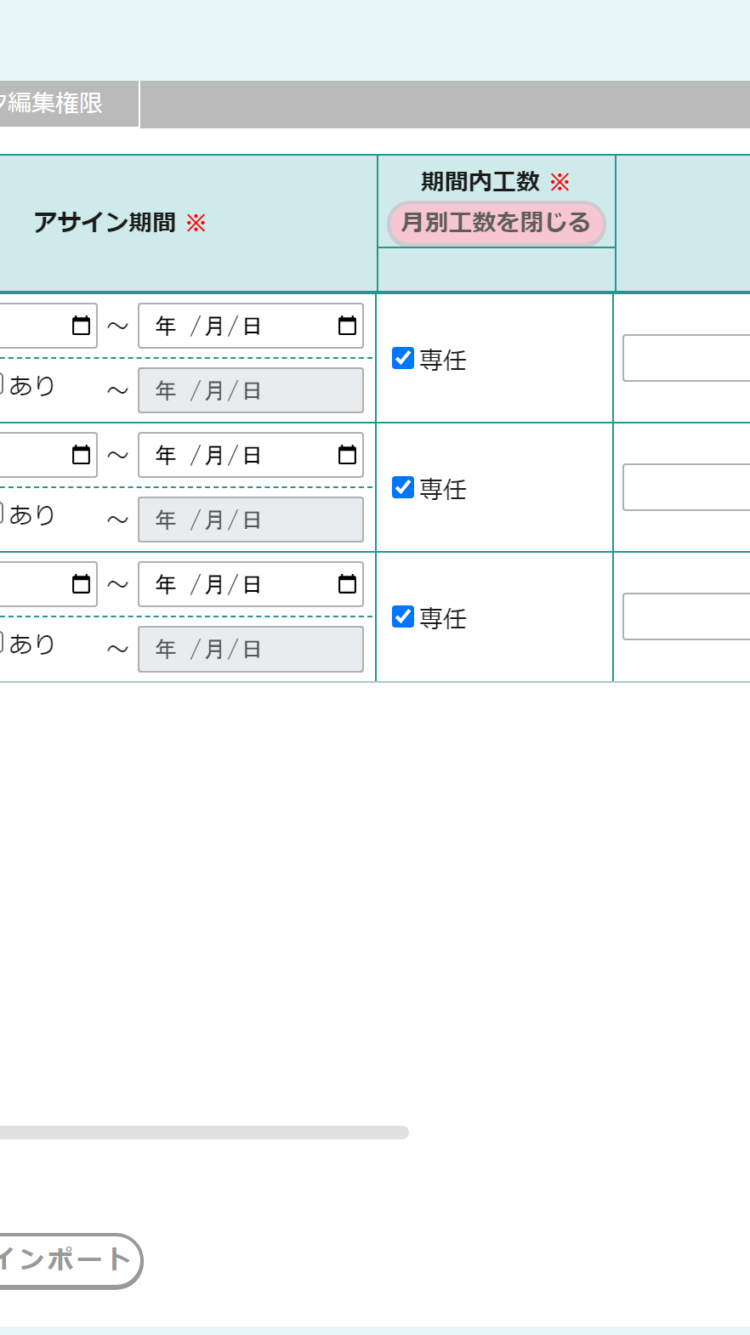Click second row text box right of 専任
The height and width of the screenshot is (1335, 750).
686,487
